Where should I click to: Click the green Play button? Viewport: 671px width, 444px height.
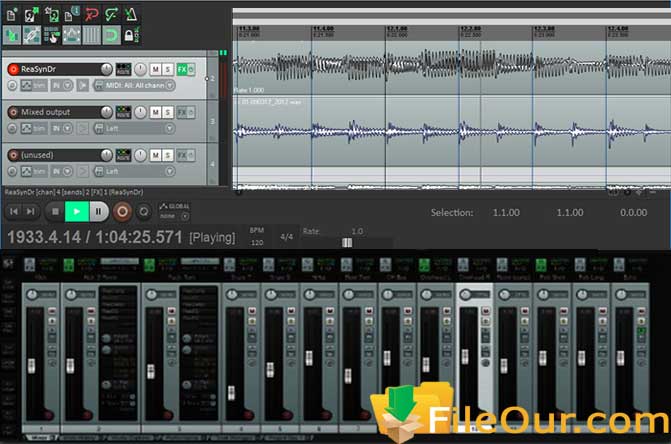77,211
